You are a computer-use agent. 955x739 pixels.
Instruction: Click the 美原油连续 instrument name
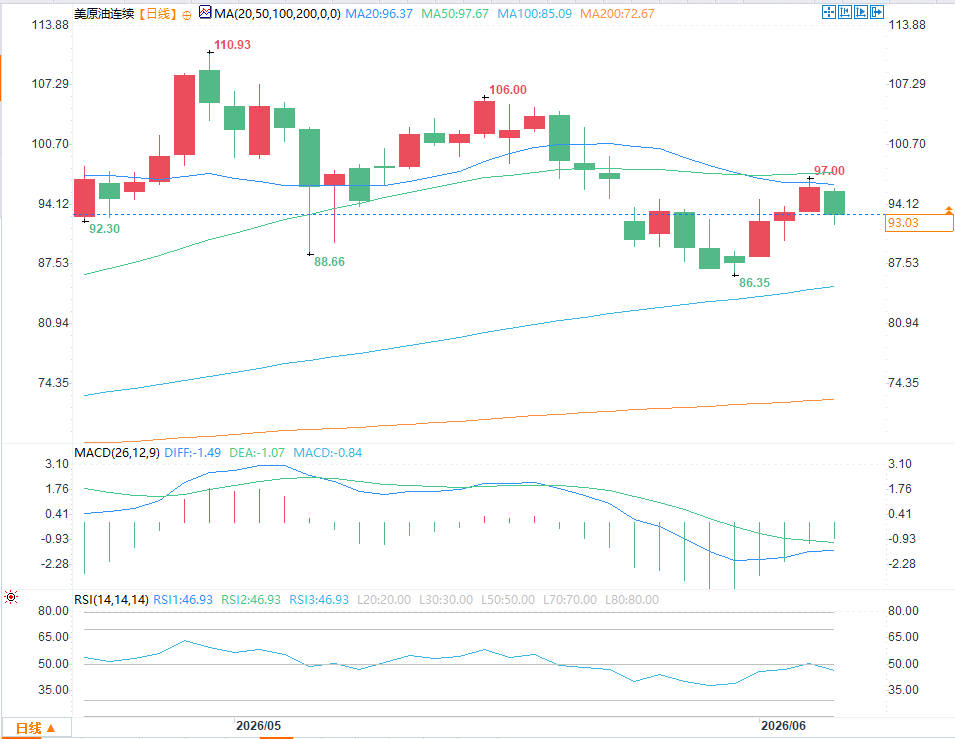[104, 13]
